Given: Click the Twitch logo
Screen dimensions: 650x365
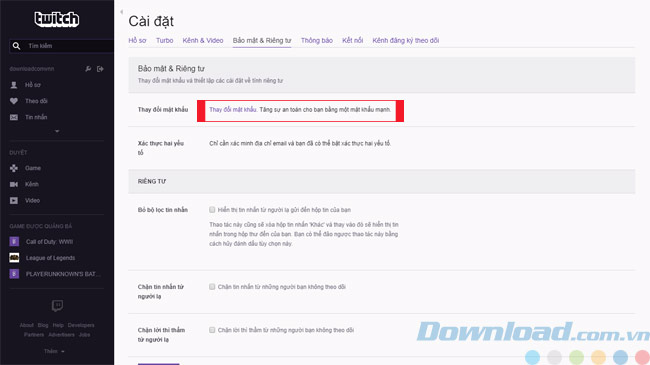Looking at the screenshot, I should (56, 19).
